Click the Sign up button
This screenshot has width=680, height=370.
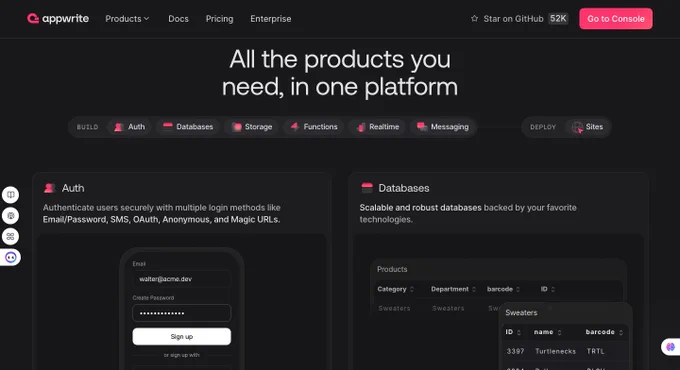[182, 337]
